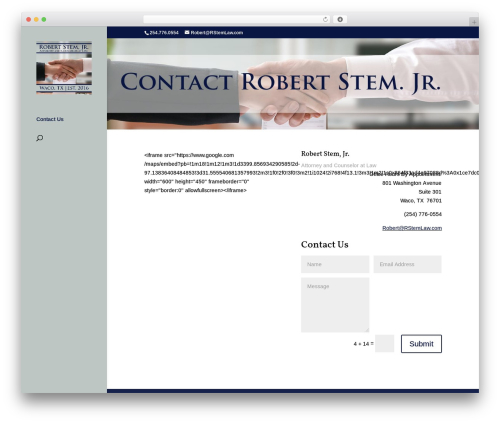500x423 pixels.
Task: Click phone number 254.776.0554 in header
Action: pos(164,33)
